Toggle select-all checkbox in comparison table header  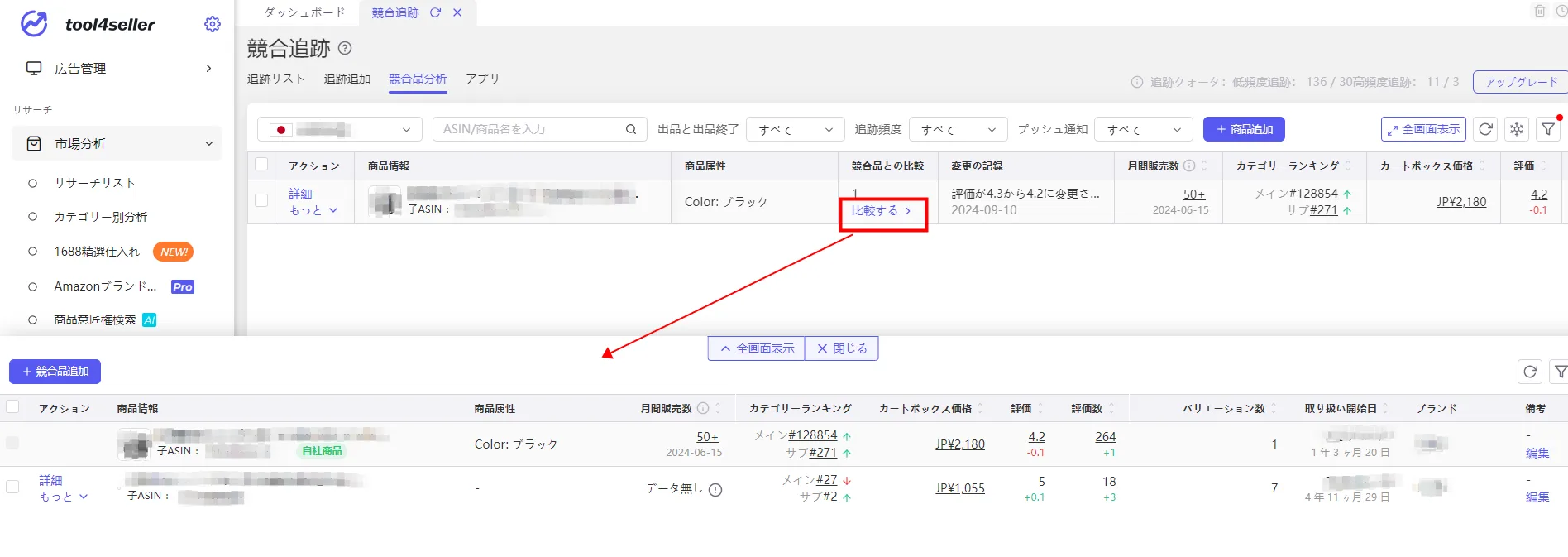(12, 406)
